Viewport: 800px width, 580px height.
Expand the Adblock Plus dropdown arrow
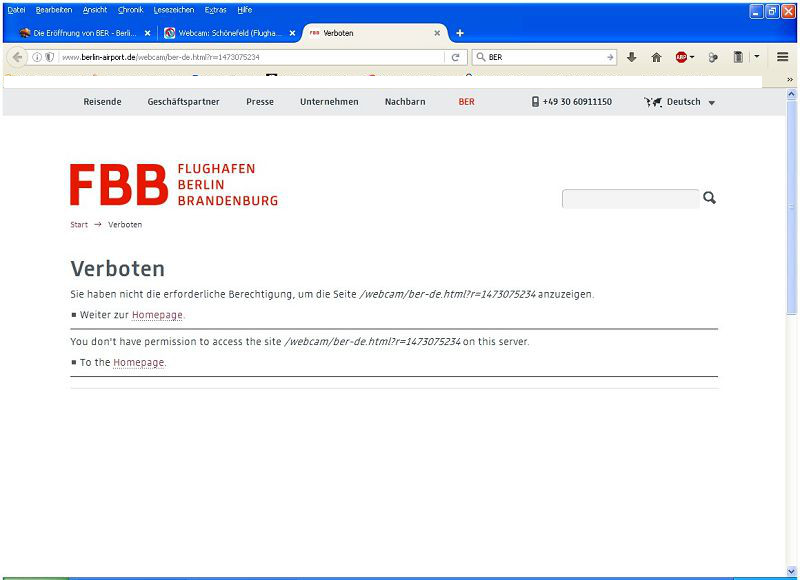pyautogui.click(x=692, y=57)
